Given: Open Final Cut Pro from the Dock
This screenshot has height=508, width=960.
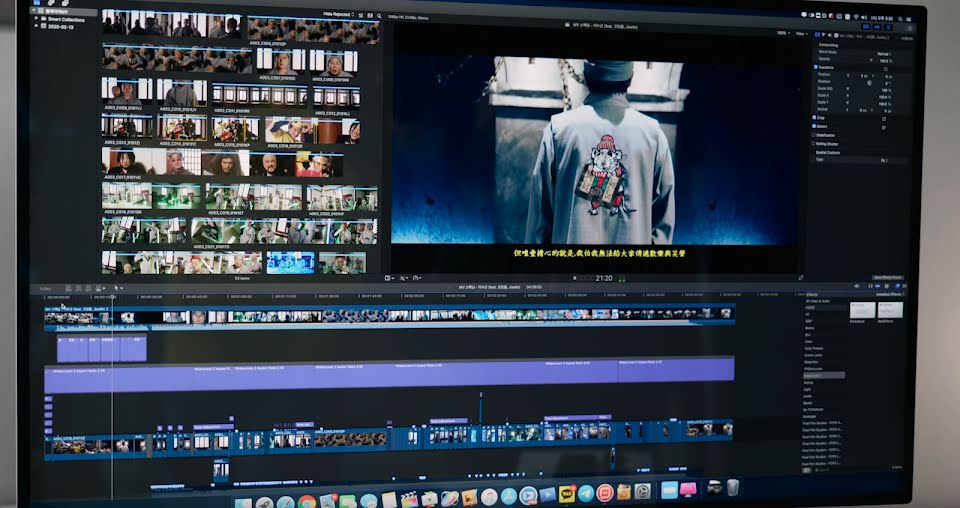Looking at the screenshot, I should click(409, 499).
